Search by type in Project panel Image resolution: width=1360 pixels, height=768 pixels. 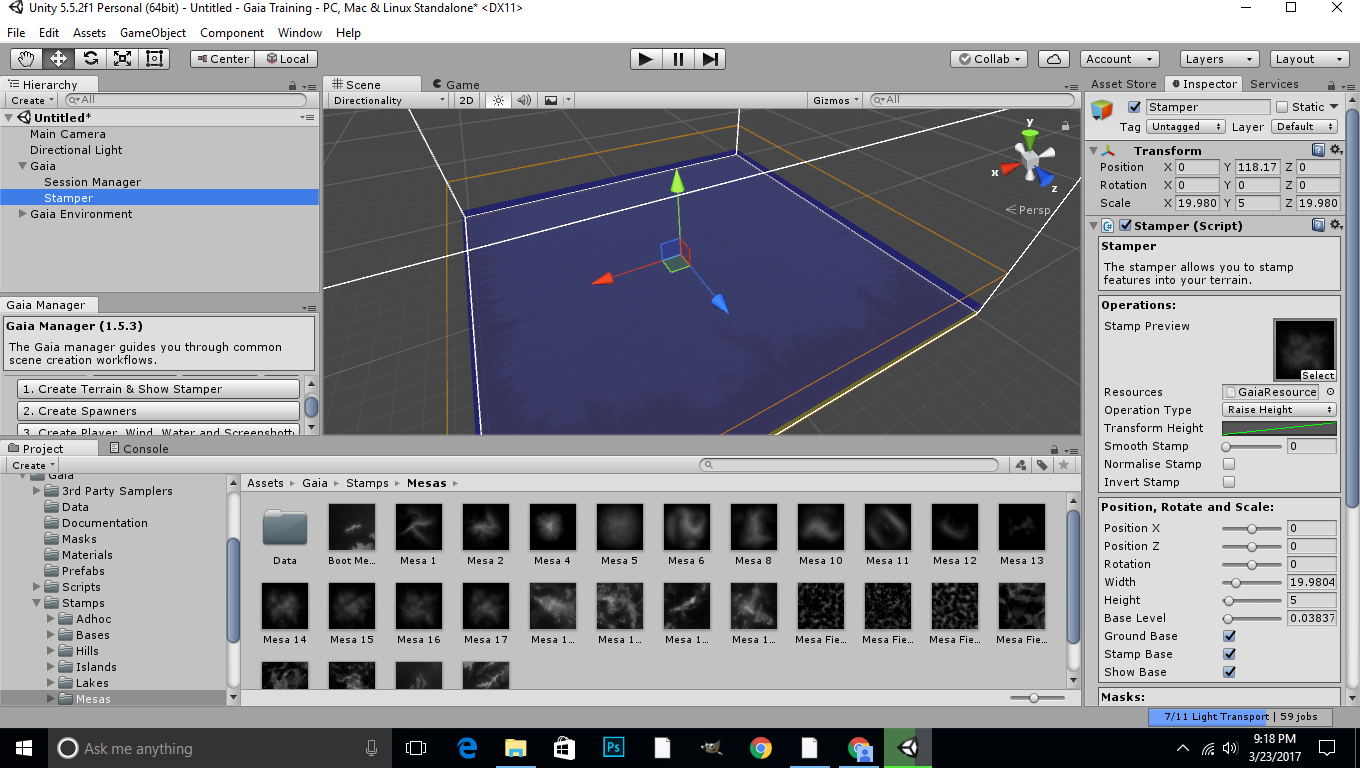(x=1020, y=465)
